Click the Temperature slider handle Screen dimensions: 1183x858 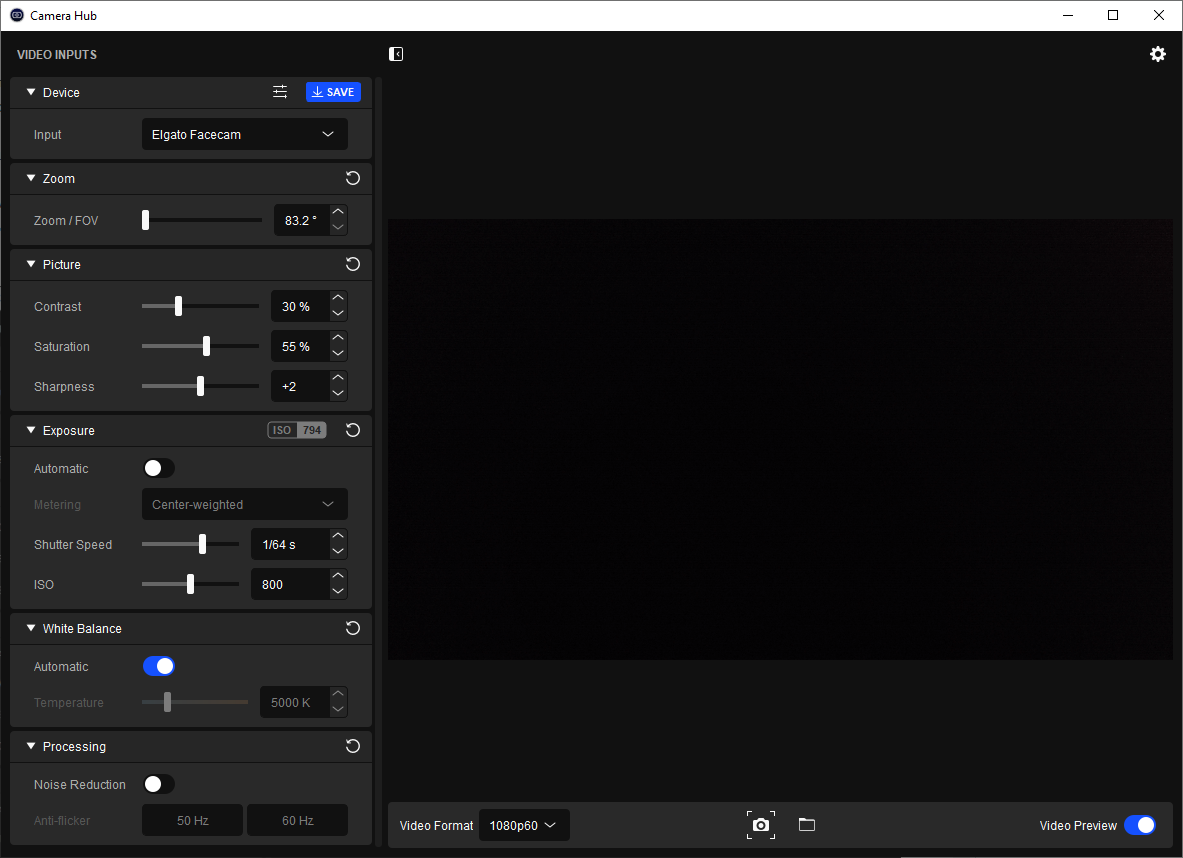click(x=167, y=702)
